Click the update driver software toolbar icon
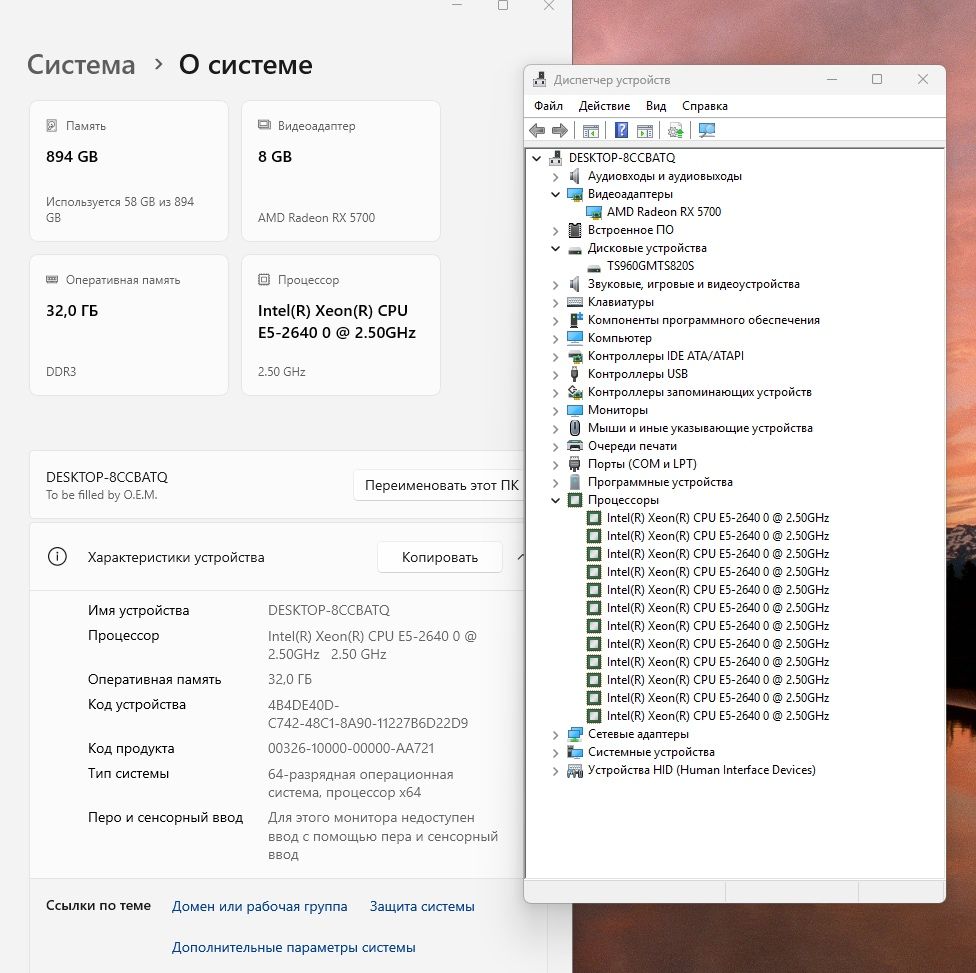 click(675, 130)
